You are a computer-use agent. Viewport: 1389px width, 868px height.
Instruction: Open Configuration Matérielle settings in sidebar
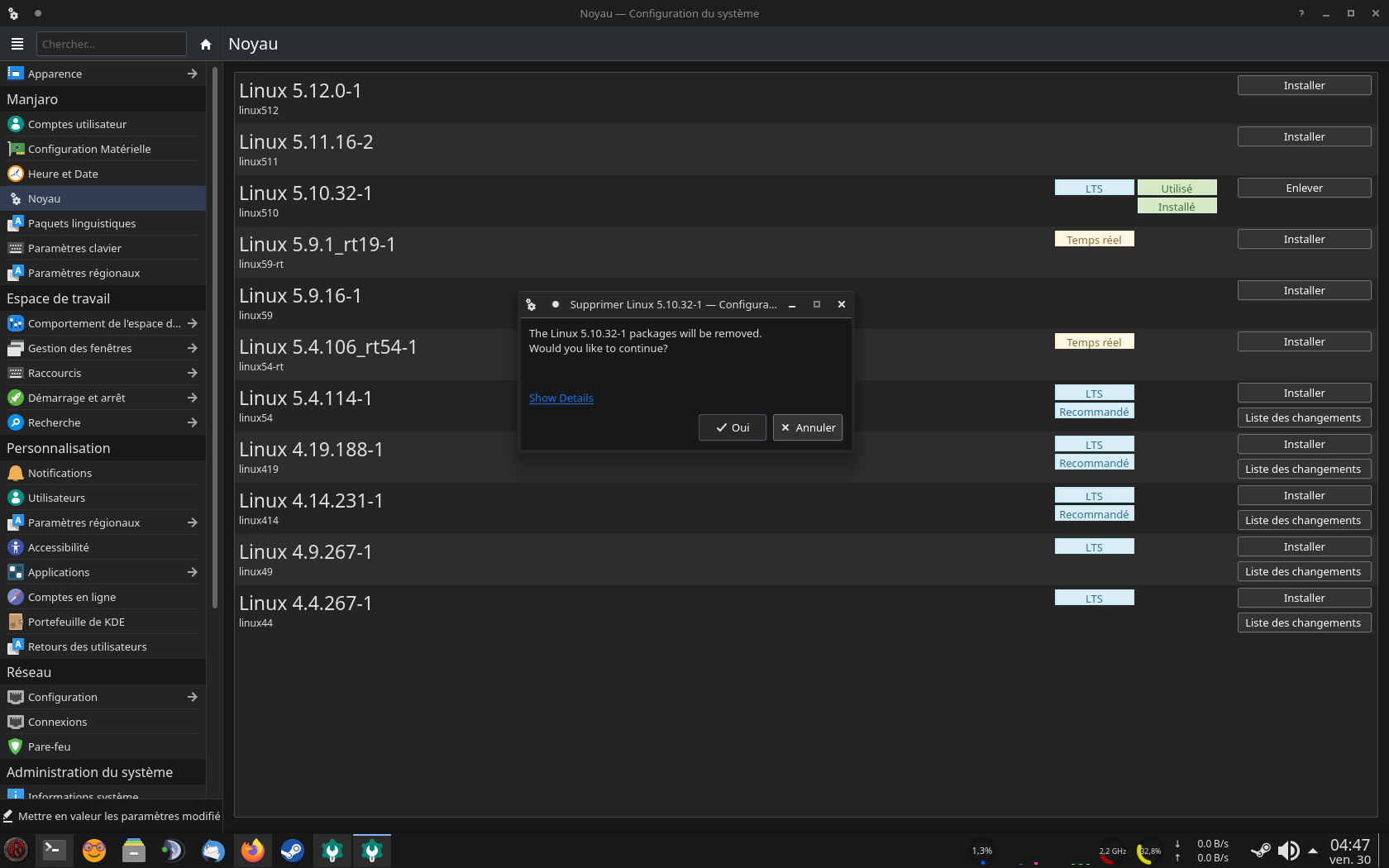point(90,149)
